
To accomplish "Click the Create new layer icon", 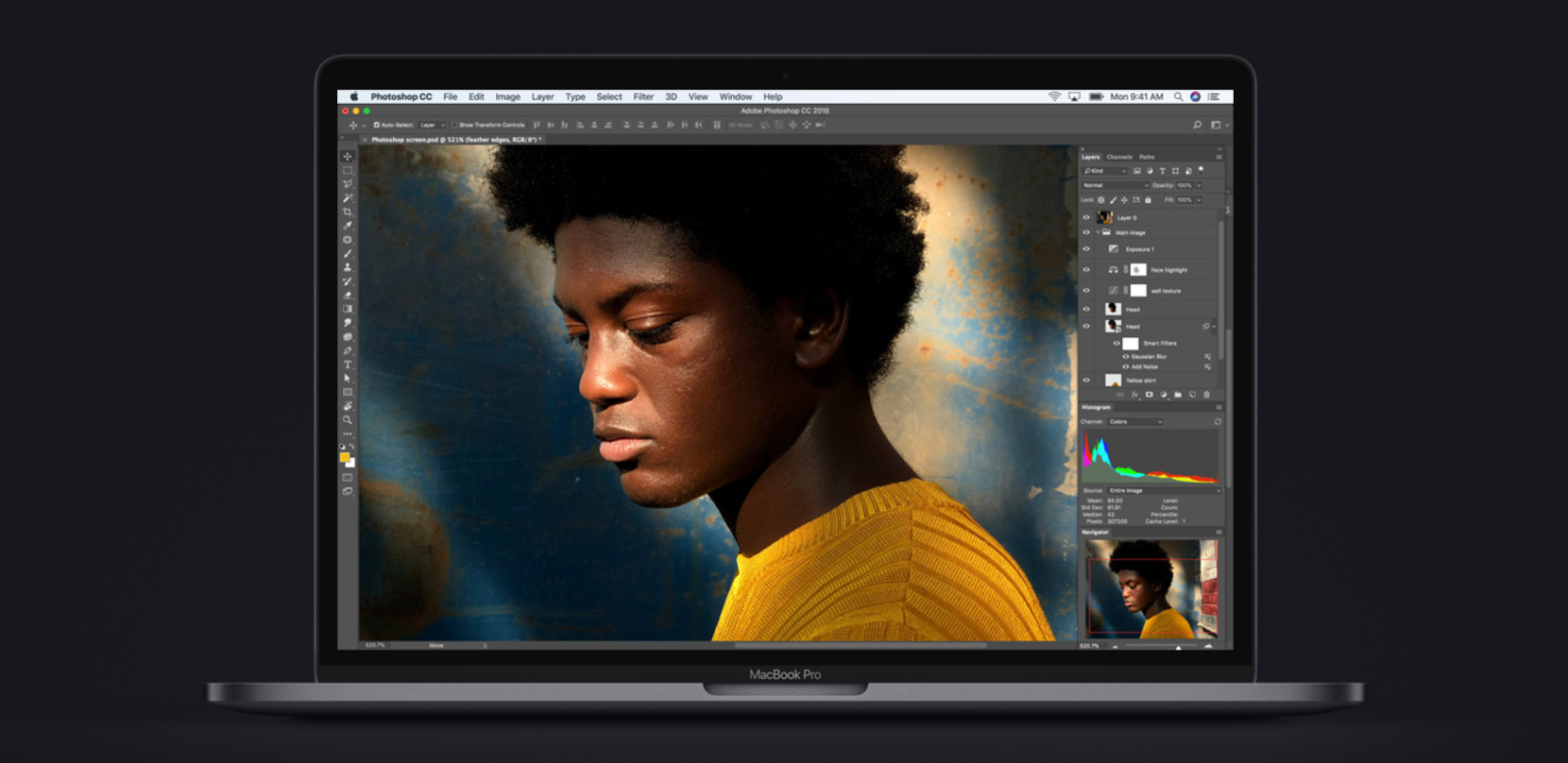I will pyautogui.click(x=1192, y=395).
